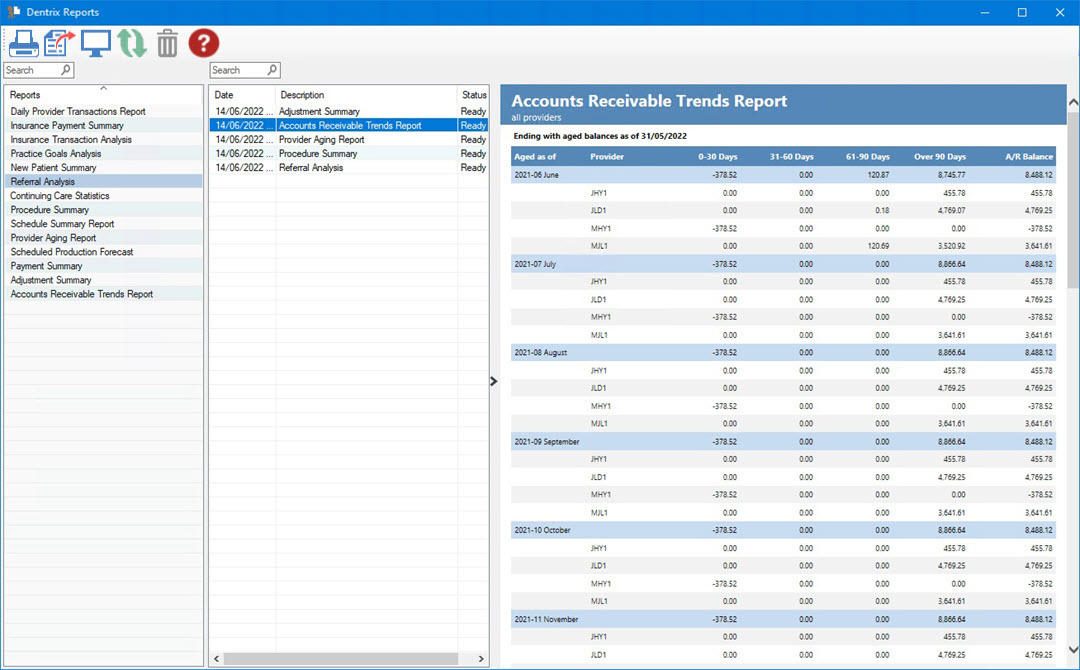Open help with the red question mark
Viewport: 1080px width, 670px height.
coord(204,43)
